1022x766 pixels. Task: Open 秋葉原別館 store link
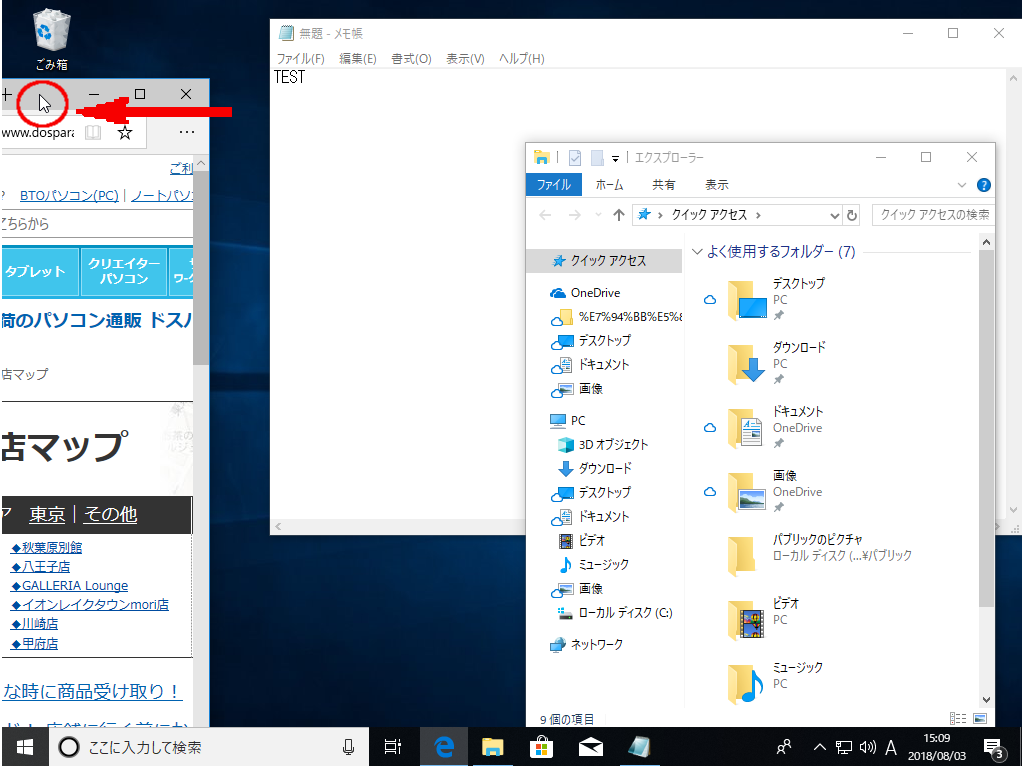tap(47, 548)
